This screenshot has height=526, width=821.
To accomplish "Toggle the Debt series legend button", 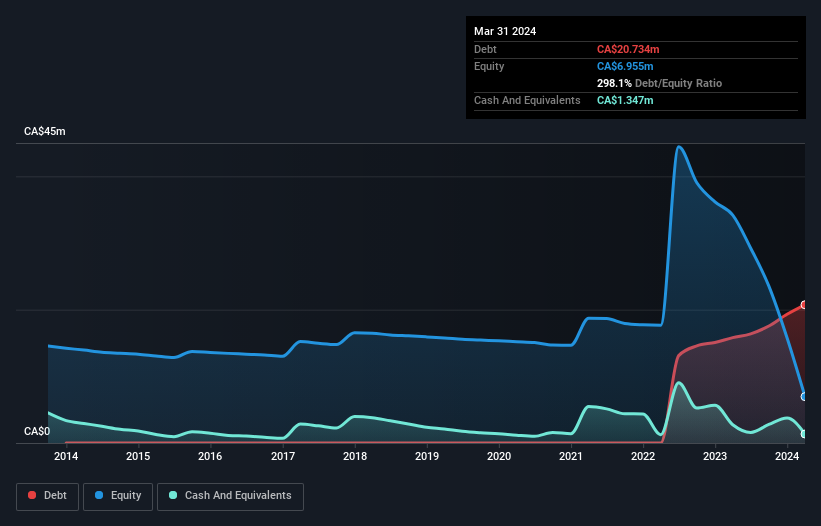I will (48, 496).
